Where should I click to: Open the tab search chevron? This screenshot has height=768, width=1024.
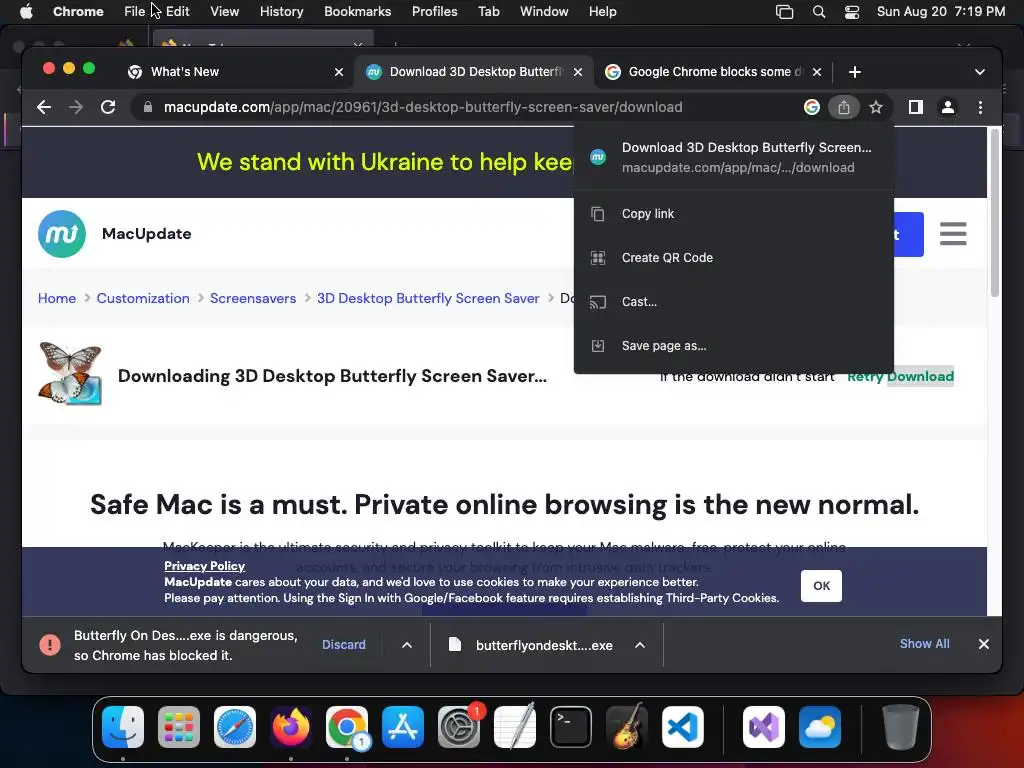coord(980,72)
